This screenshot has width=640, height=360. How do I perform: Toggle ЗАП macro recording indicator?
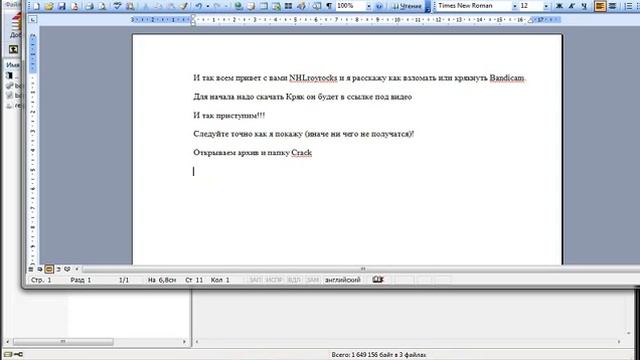(x=256, y=280)
